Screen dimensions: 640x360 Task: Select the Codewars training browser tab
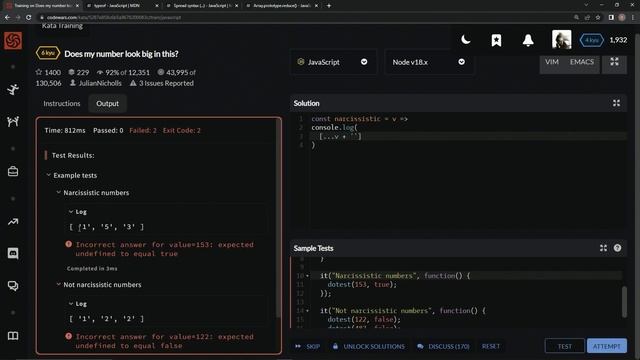pyautogui.click(x=42, y=6)
